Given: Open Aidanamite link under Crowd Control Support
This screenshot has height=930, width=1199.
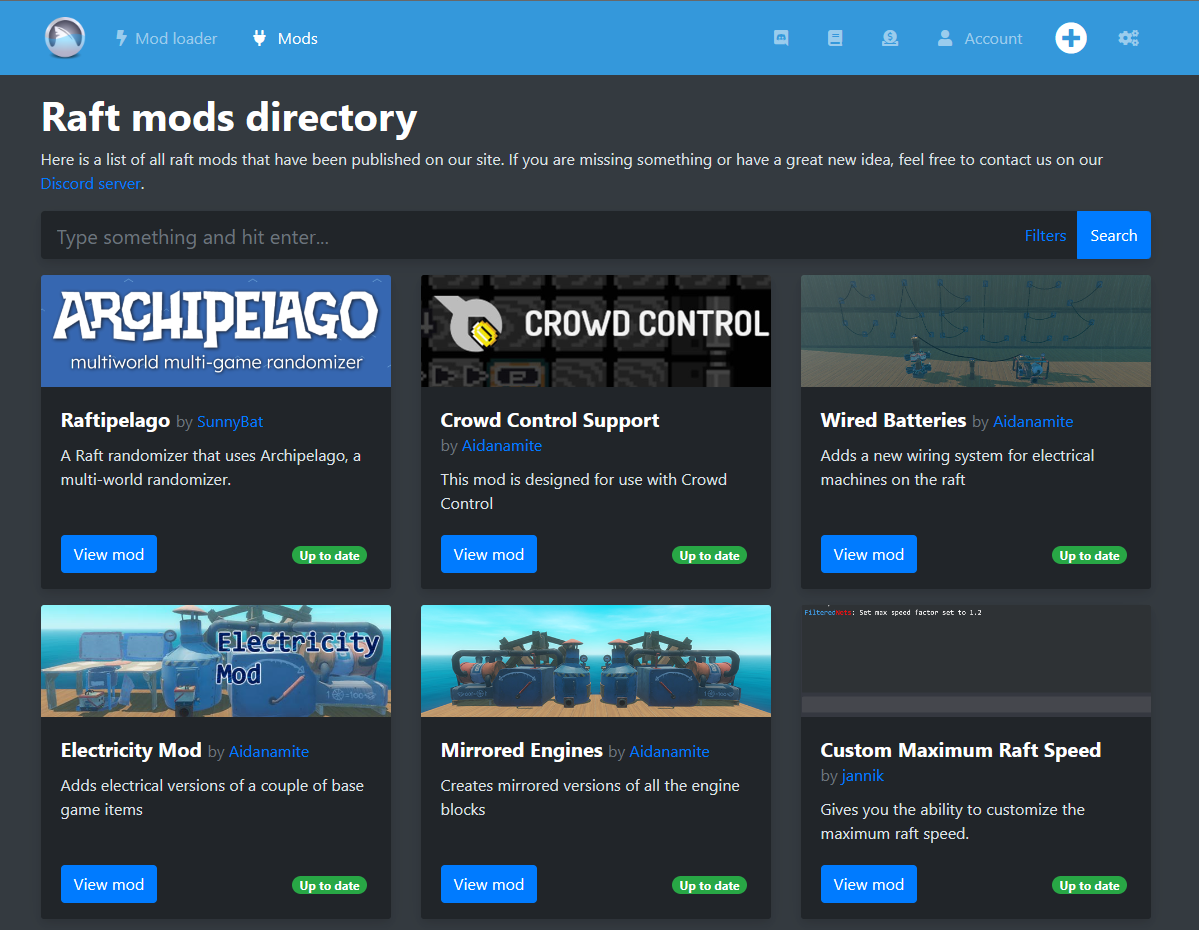Looking at the screenshot, I should click(502, 446).
